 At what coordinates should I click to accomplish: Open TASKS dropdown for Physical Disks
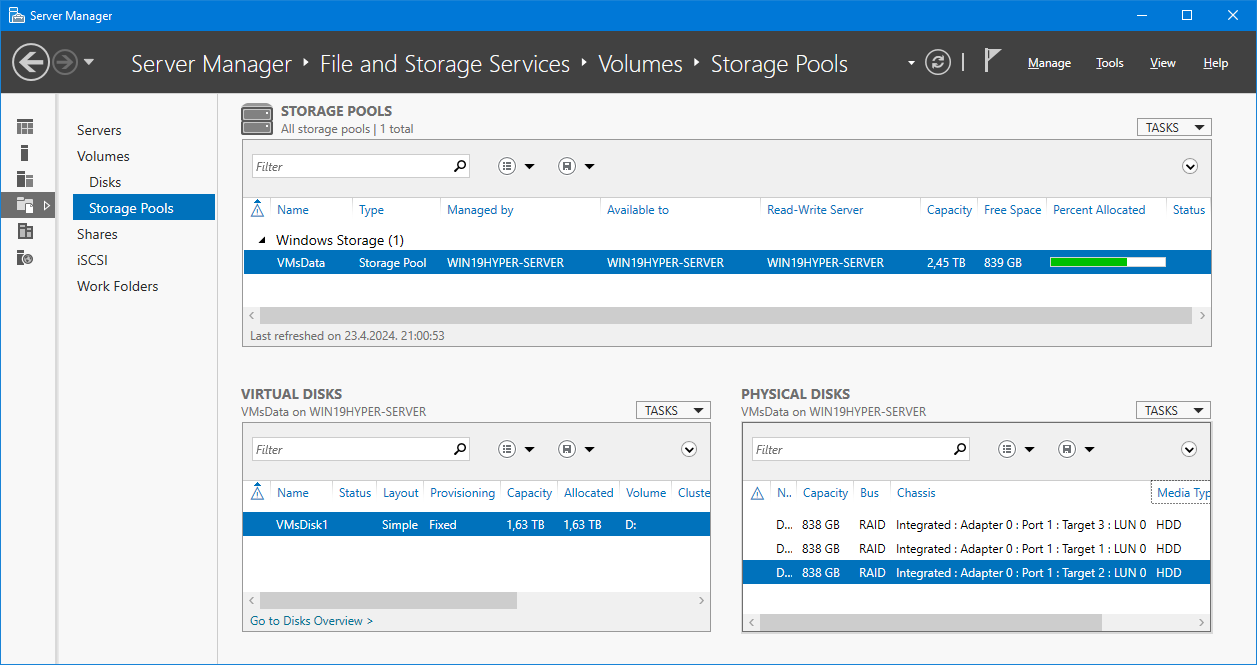1173,410
